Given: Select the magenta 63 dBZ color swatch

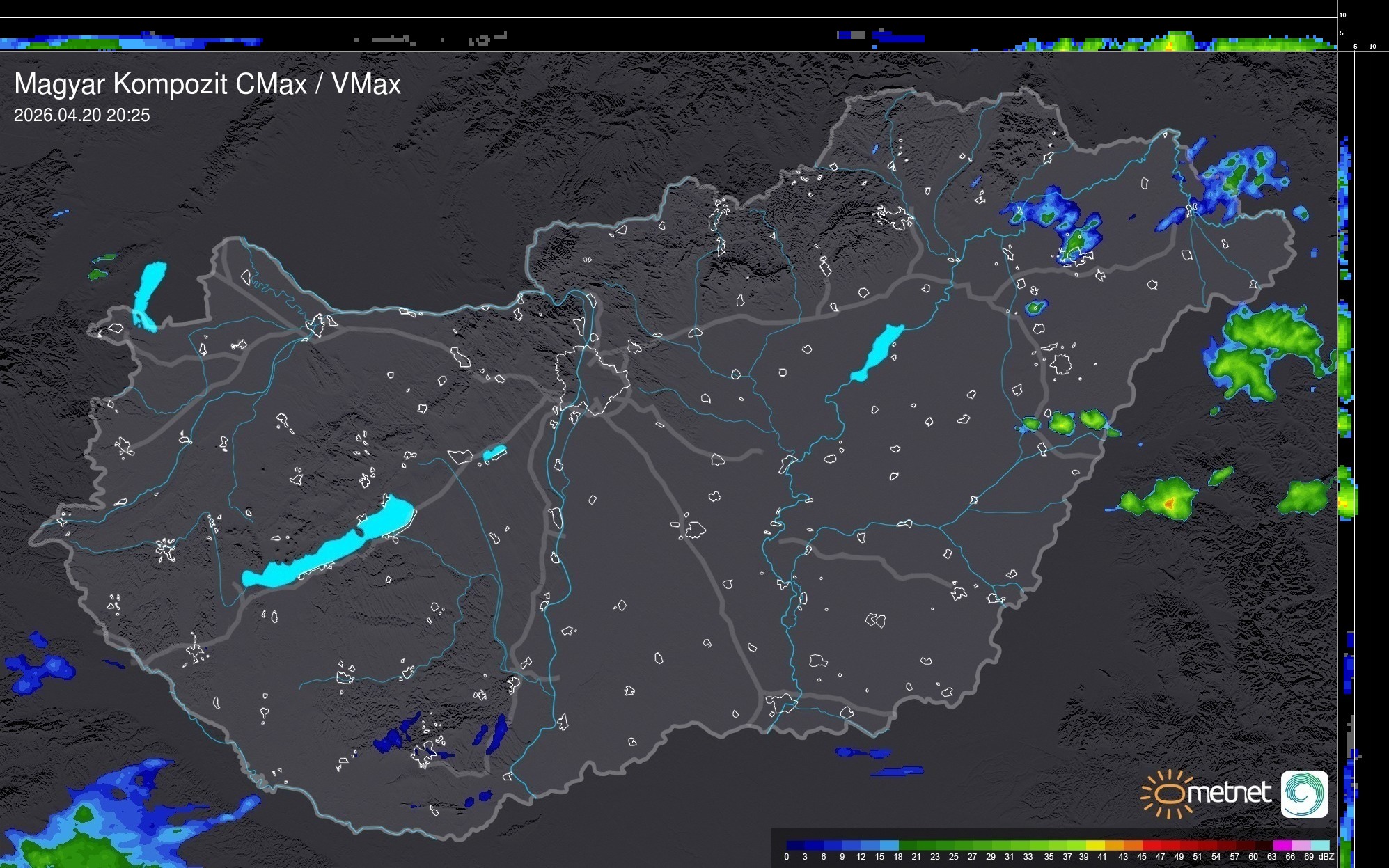Looking at the screenshot, I should (x=1281, y=845).
